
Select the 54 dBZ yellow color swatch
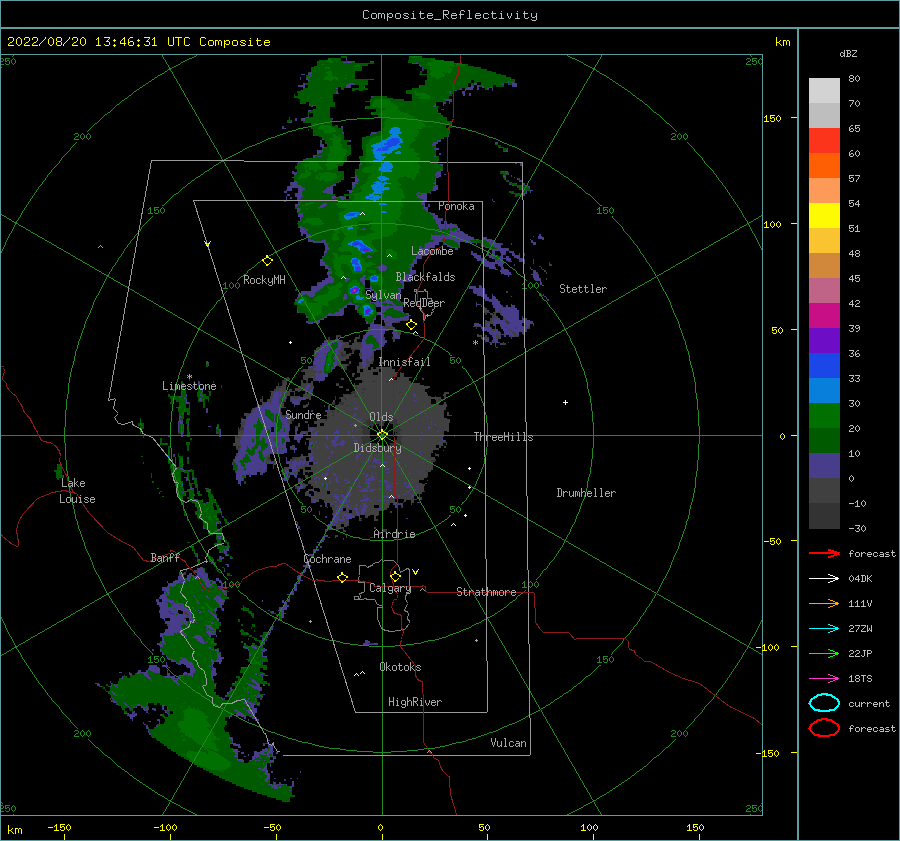pyautogui.click(x=824, y=215)
